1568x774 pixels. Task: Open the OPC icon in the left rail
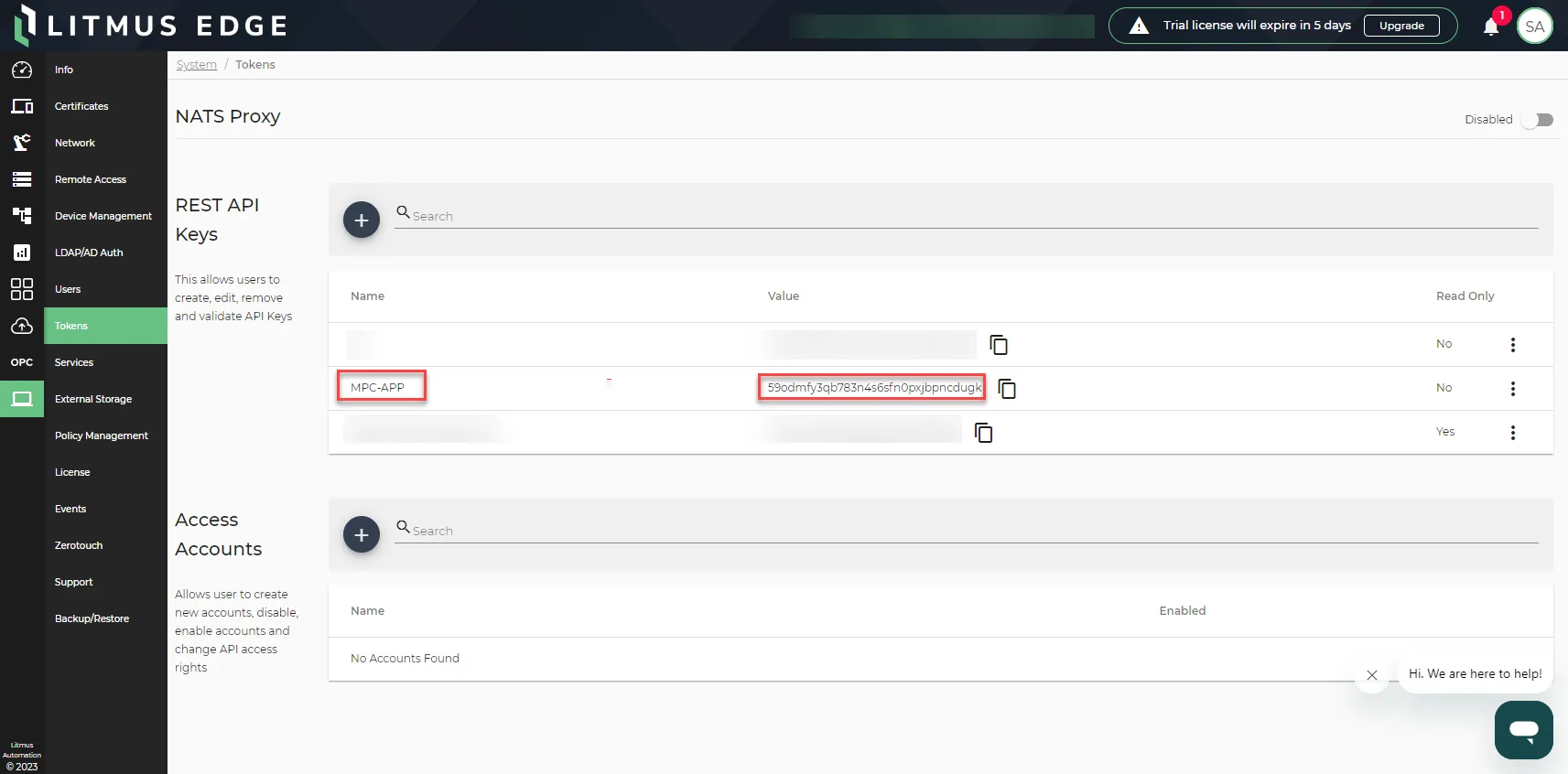click(22, 362)
